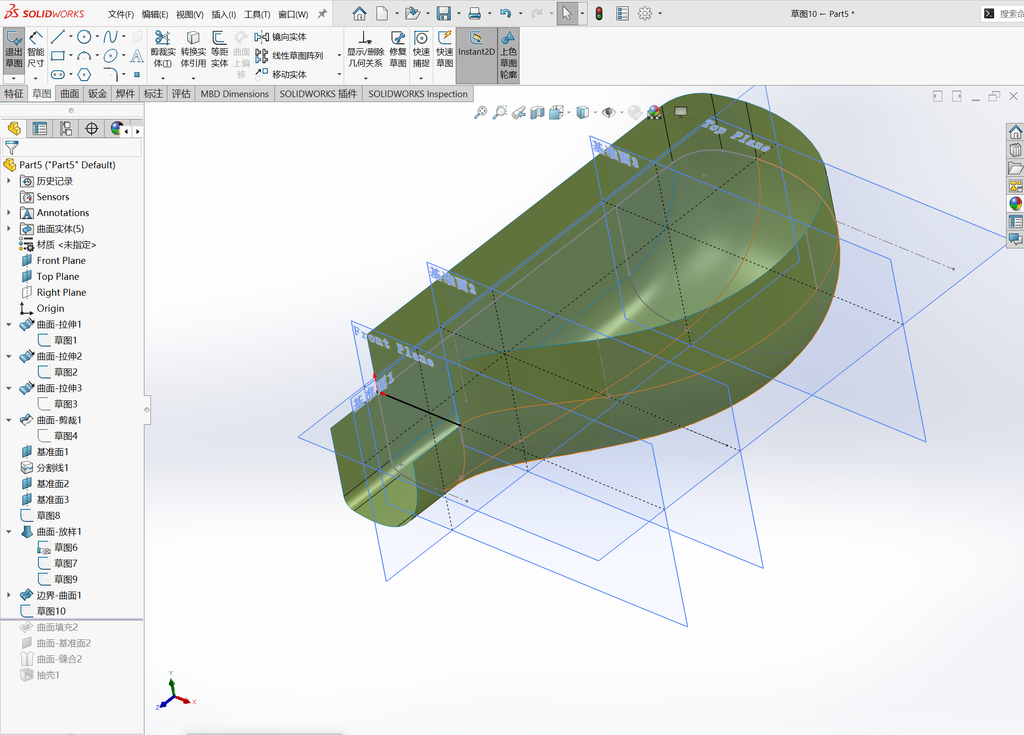Open the 工具(T) menu
The height and width of the screenshot is (735, 1024).
257,14
